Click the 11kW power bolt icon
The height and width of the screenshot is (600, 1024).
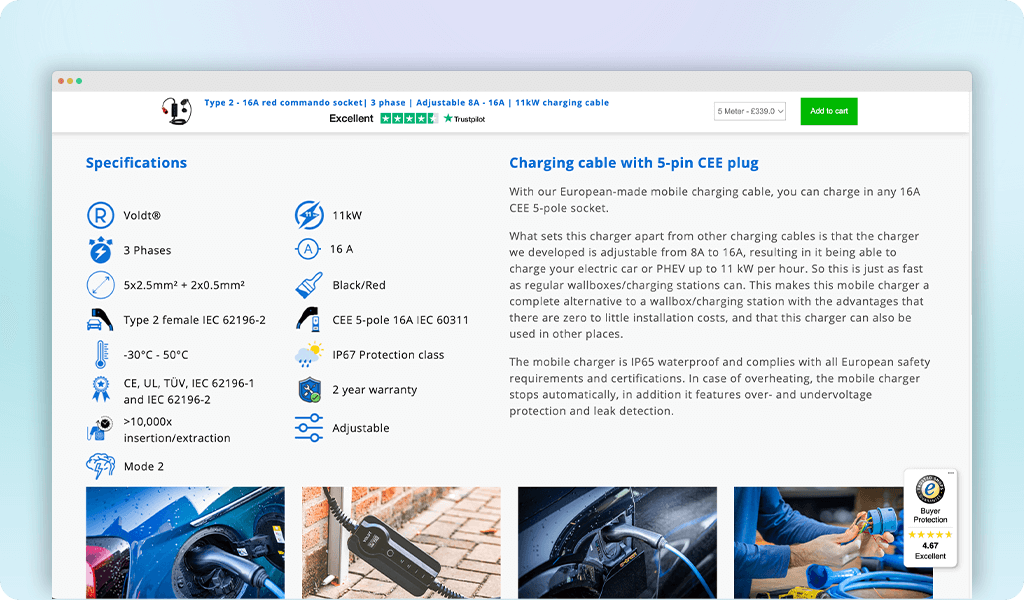(309, 215)
